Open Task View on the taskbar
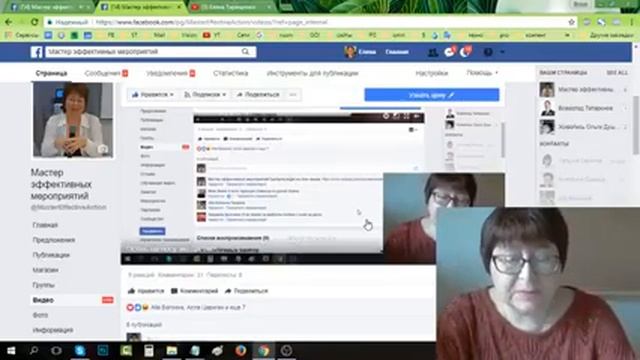 point(57,351)
